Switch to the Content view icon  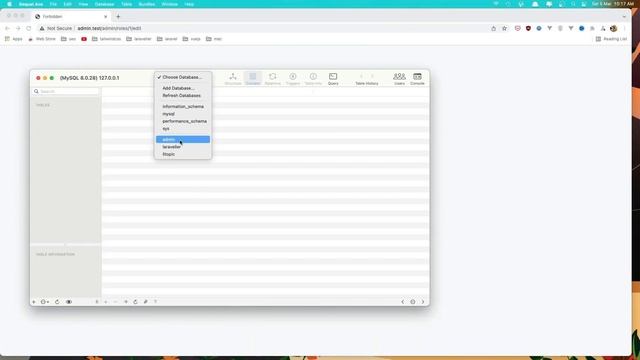(x=253, y=79)
